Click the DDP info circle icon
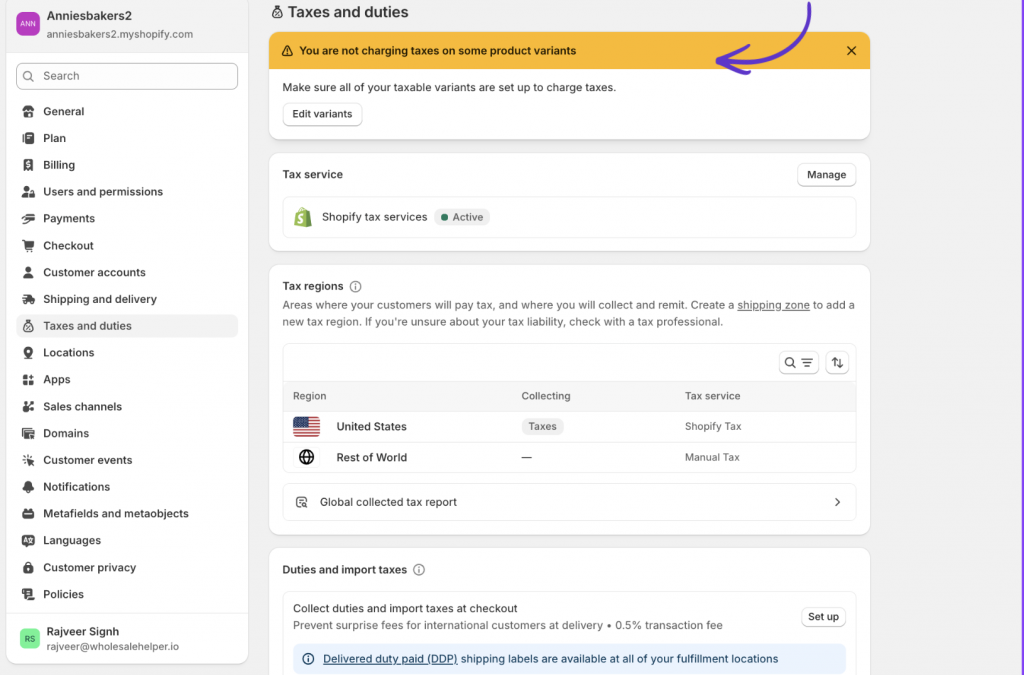Screen dimensions: 1024x675 pos(308,659)
